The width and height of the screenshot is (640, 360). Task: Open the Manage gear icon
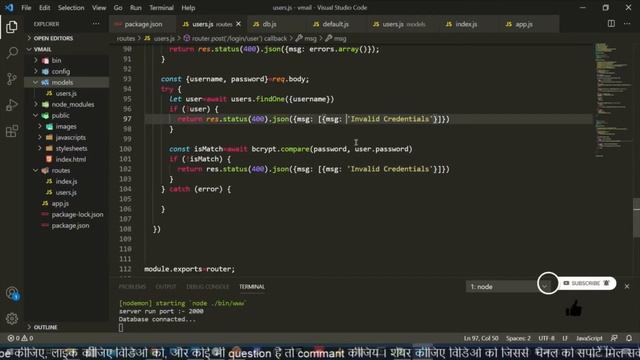pos(12,318)
